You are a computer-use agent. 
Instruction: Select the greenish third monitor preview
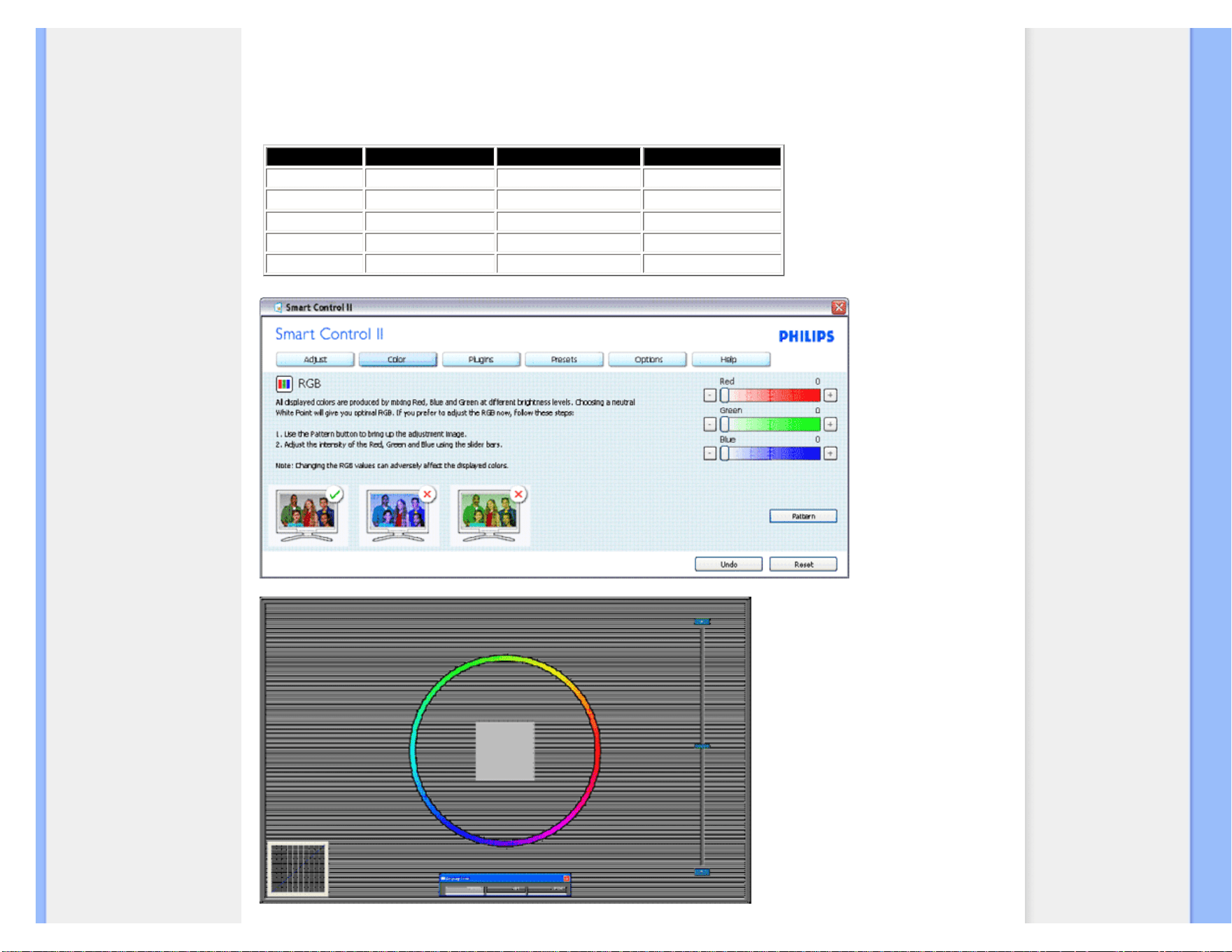pos(490,516)
